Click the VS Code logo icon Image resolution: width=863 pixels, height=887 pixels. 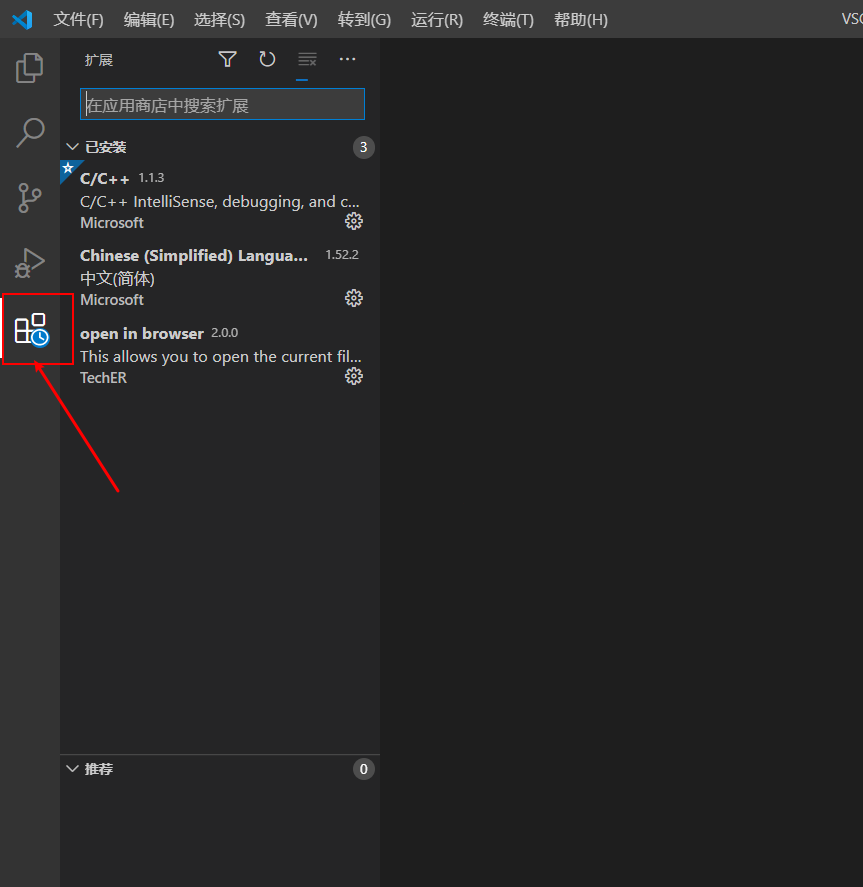pos(23,20)
